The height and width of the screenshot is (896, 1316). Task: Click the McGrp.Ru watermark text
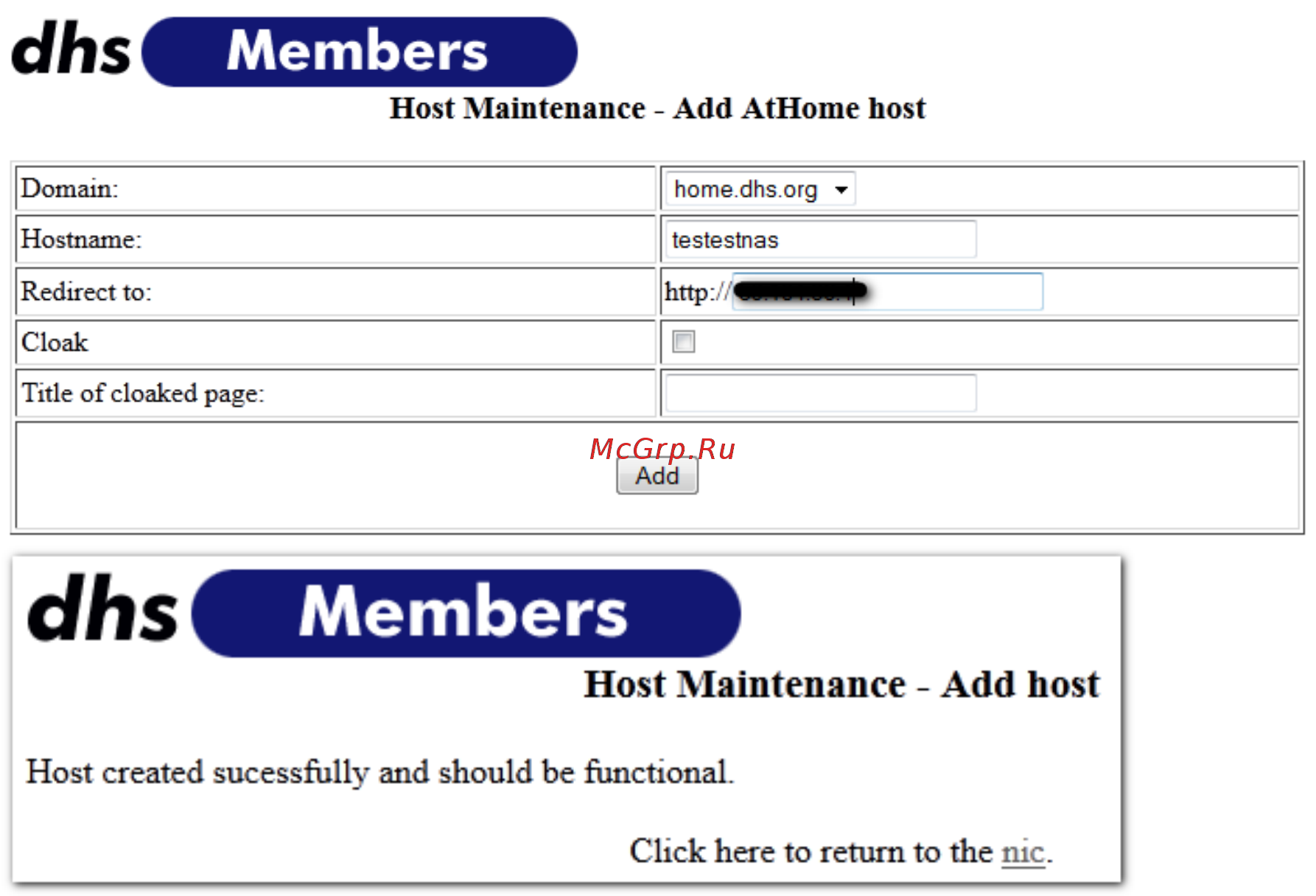point(662,449)
